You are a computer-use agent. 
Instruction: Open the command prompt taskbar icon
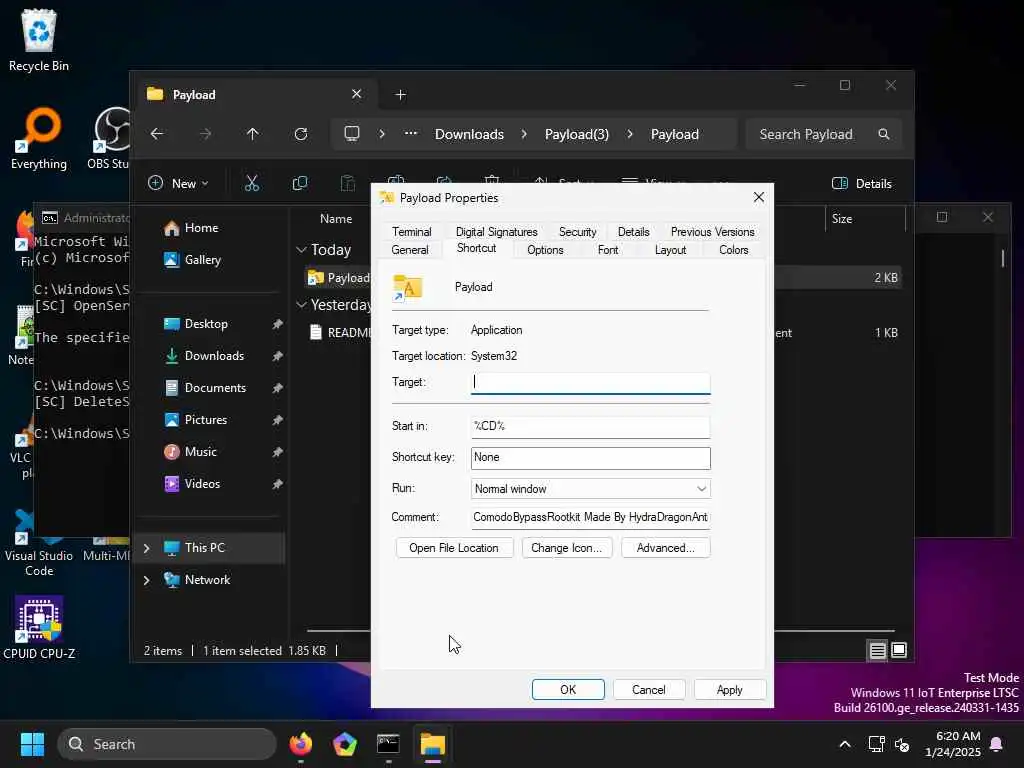pos(388,744)
